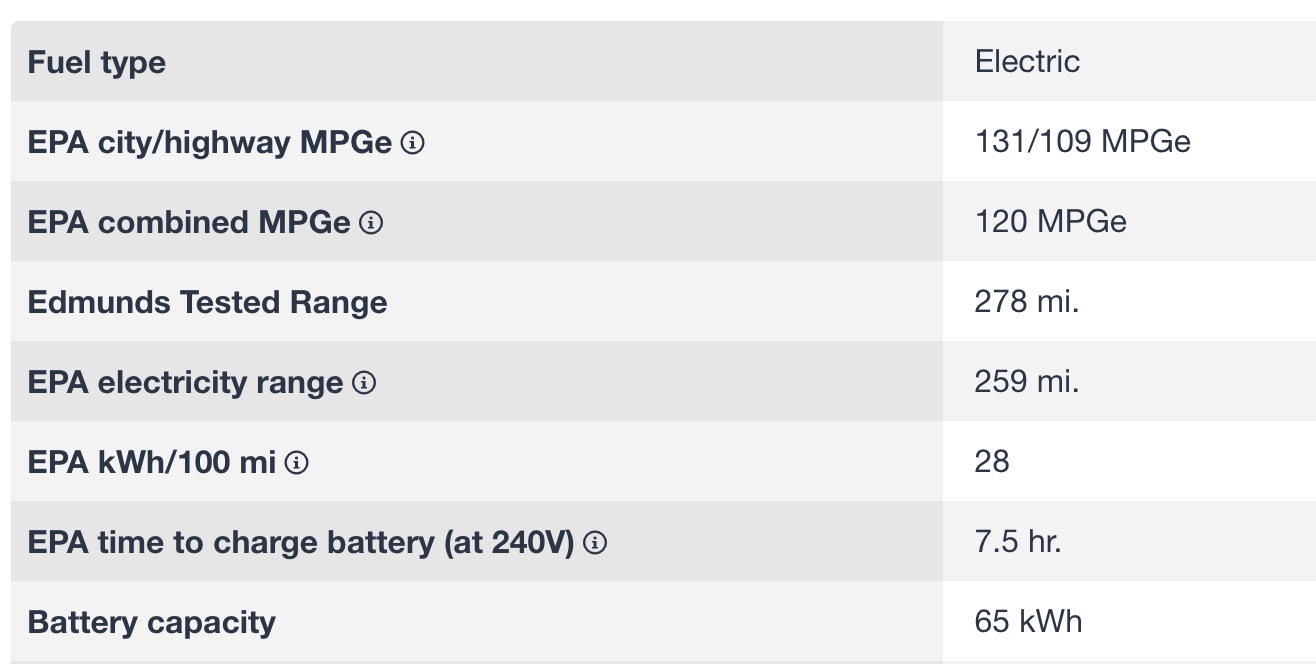
Task: Click the 120 MPGe combined value
Action: [x=1050, y=222]
